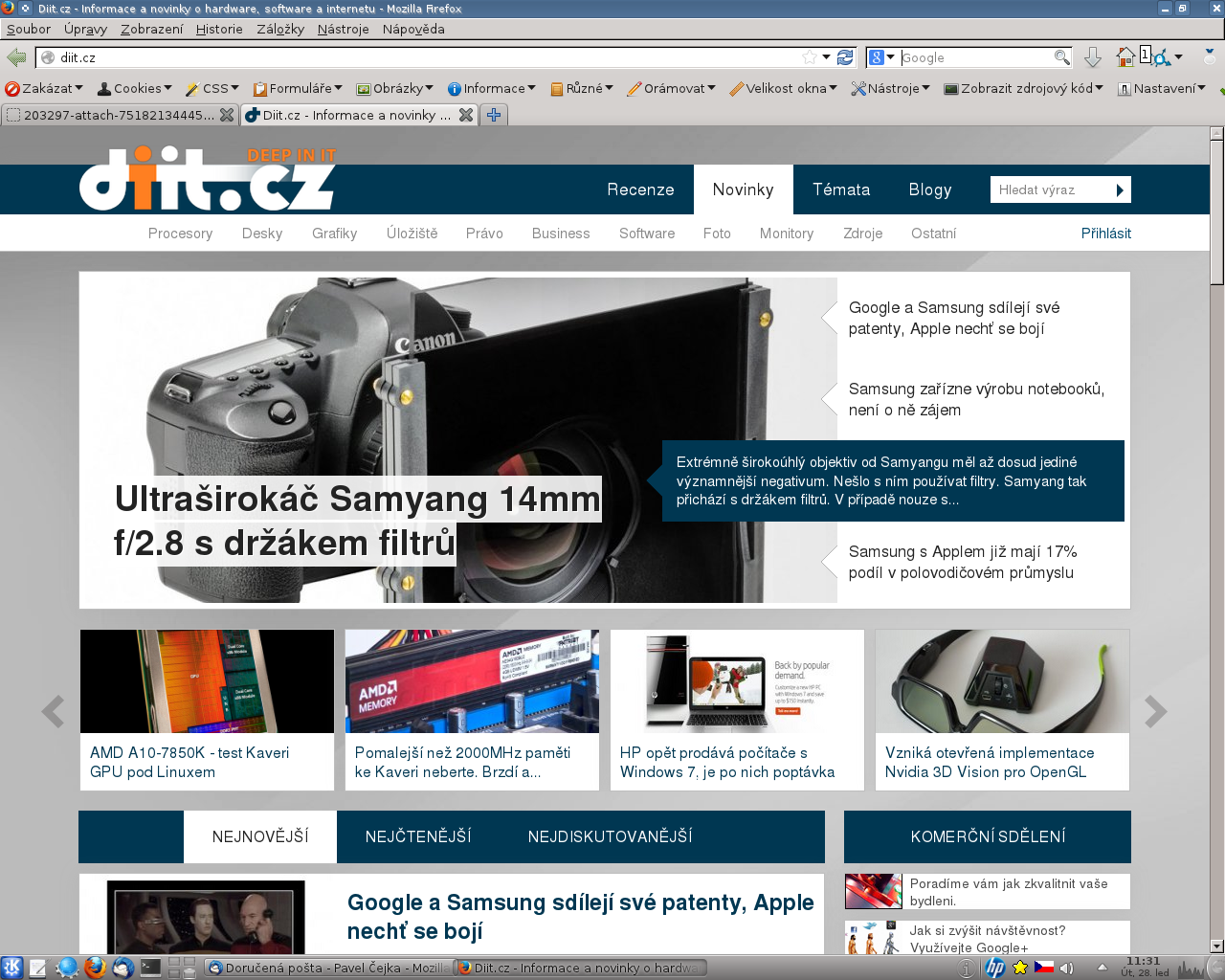Click the globe icon on the taskbar
The height and width of the screenshot is (980, 1225).
click(67, 968)
